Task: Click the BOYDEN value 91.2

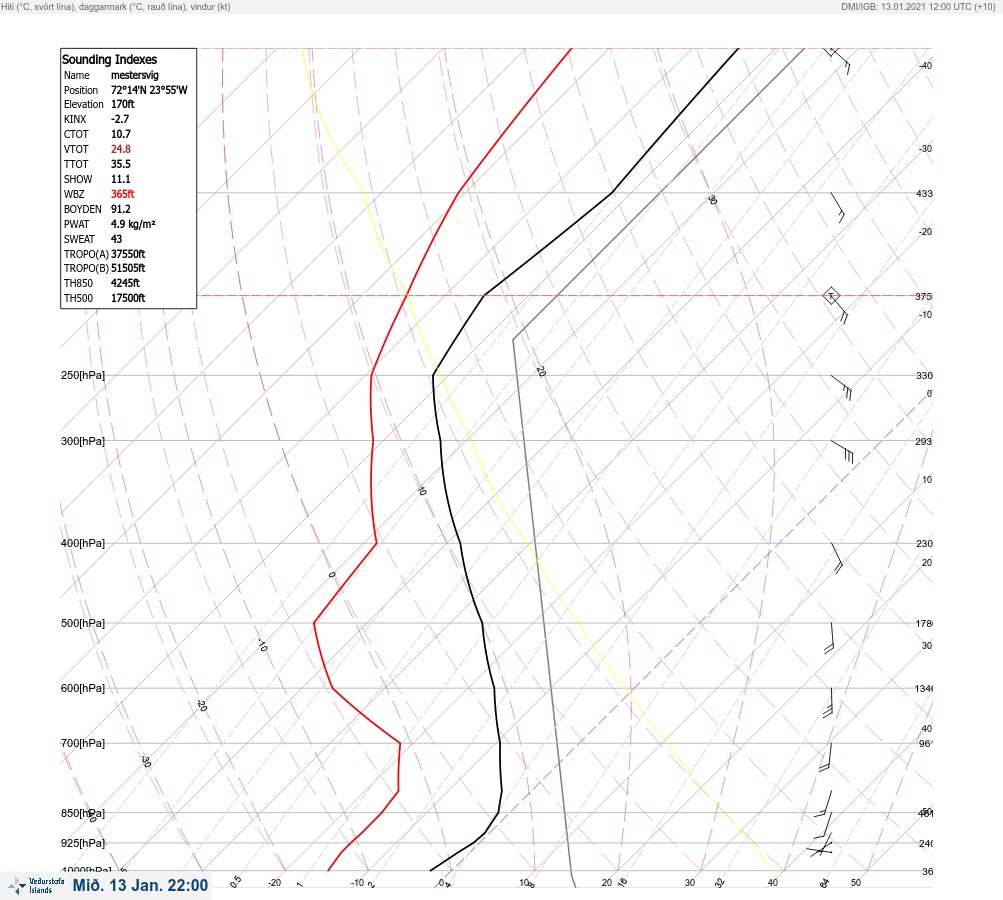Action: click(x=120, y=209)
